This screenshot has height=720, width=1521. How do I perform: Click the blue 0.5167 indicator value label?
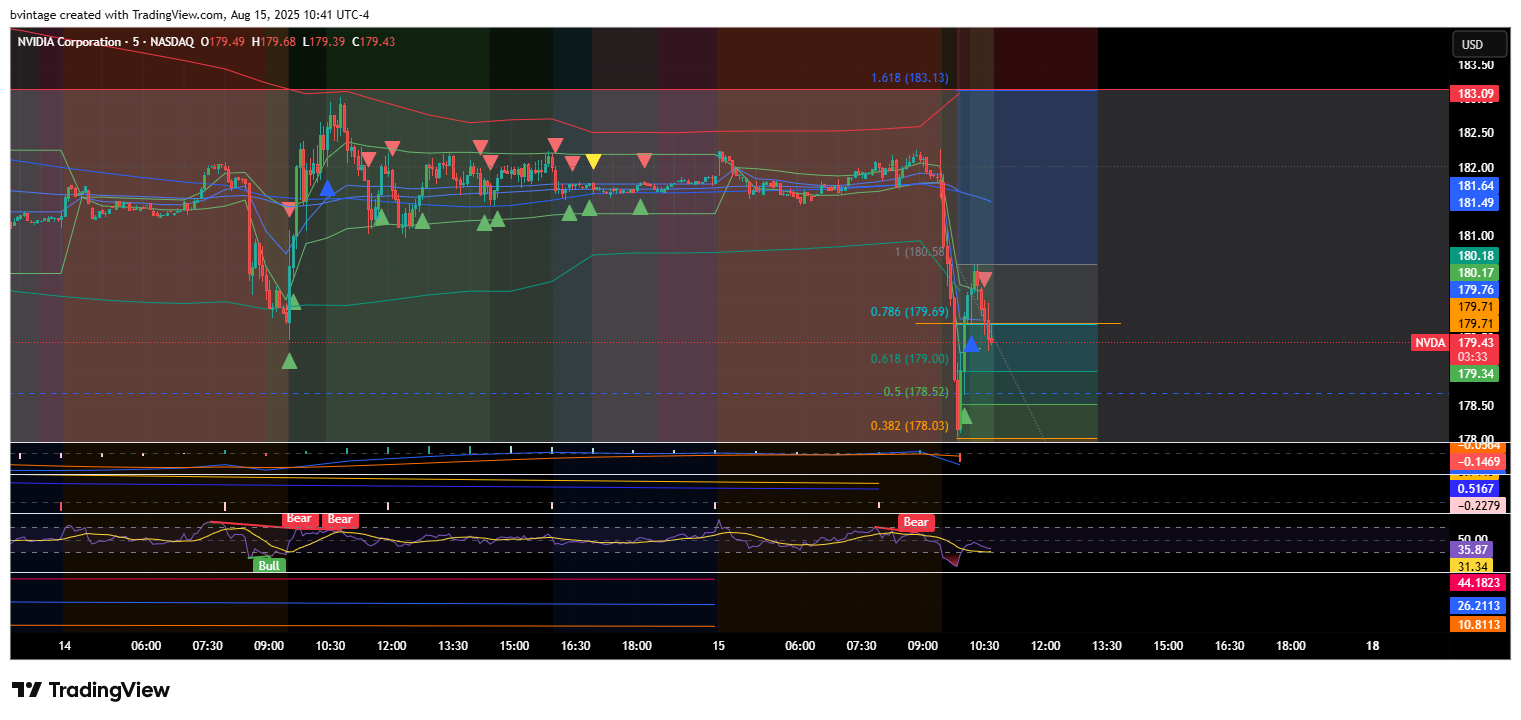point(1476,488)
